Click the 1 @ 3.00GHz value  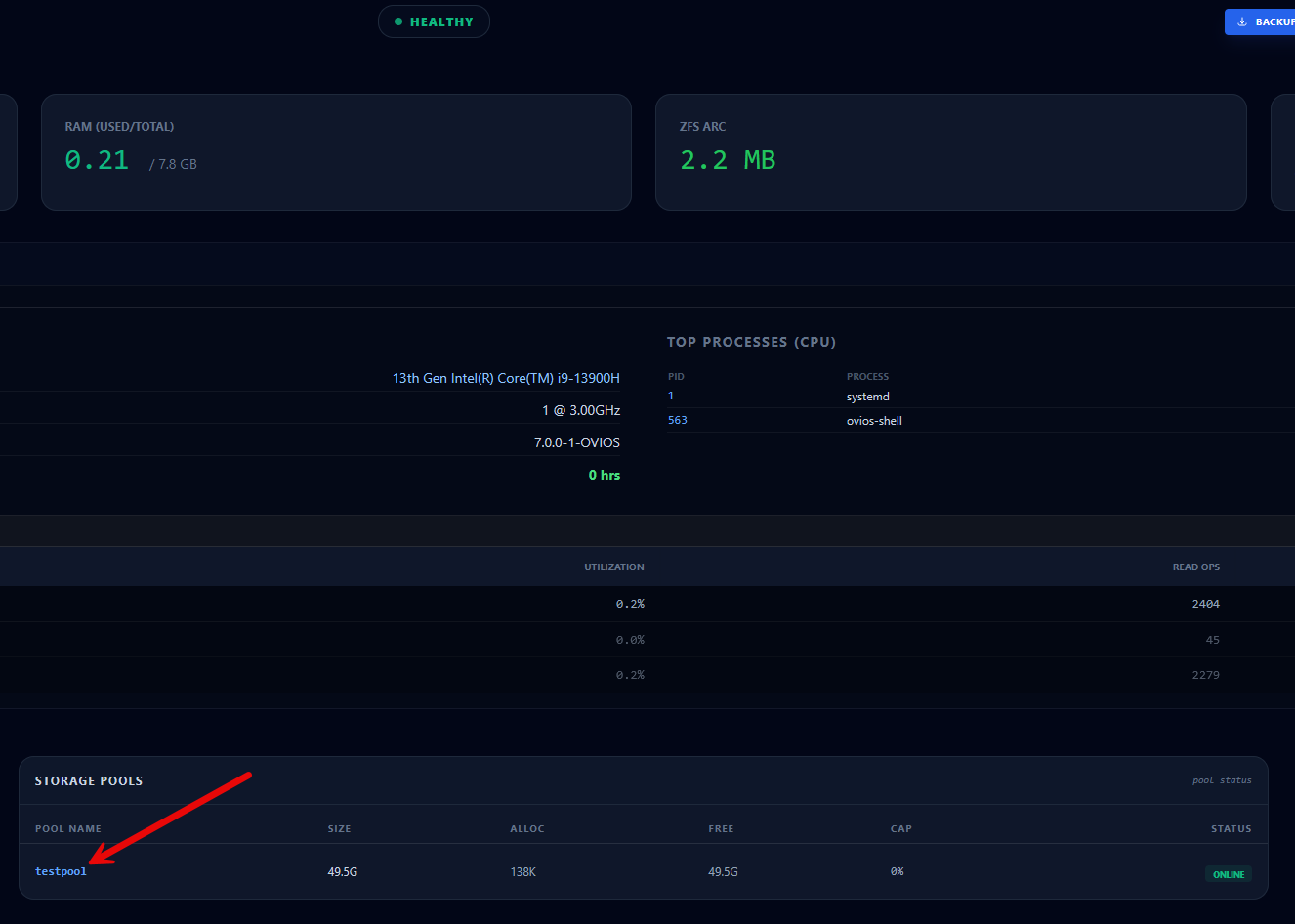pos(581,410)
